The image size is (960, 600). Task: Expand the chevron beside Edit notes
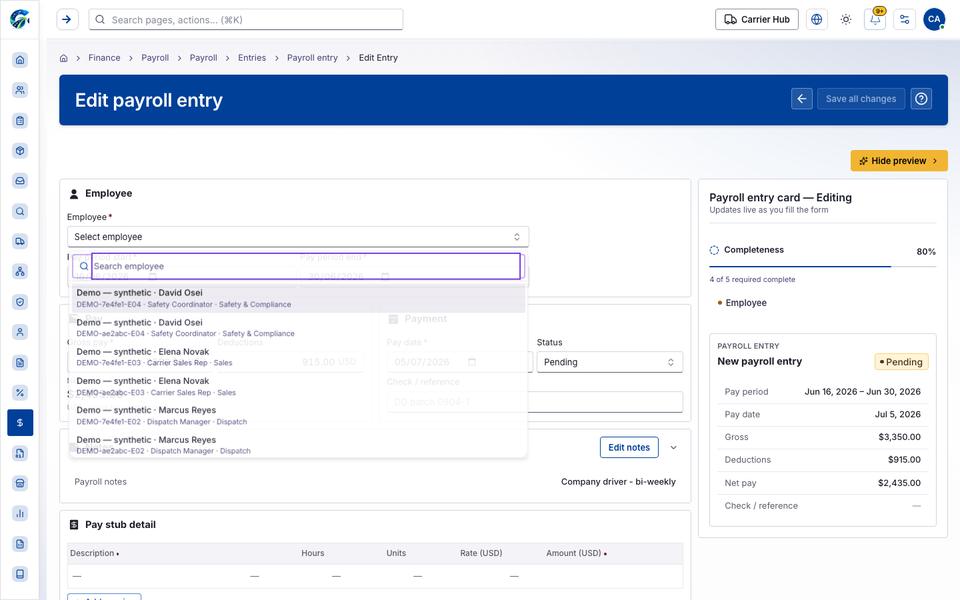coord(673,448)
